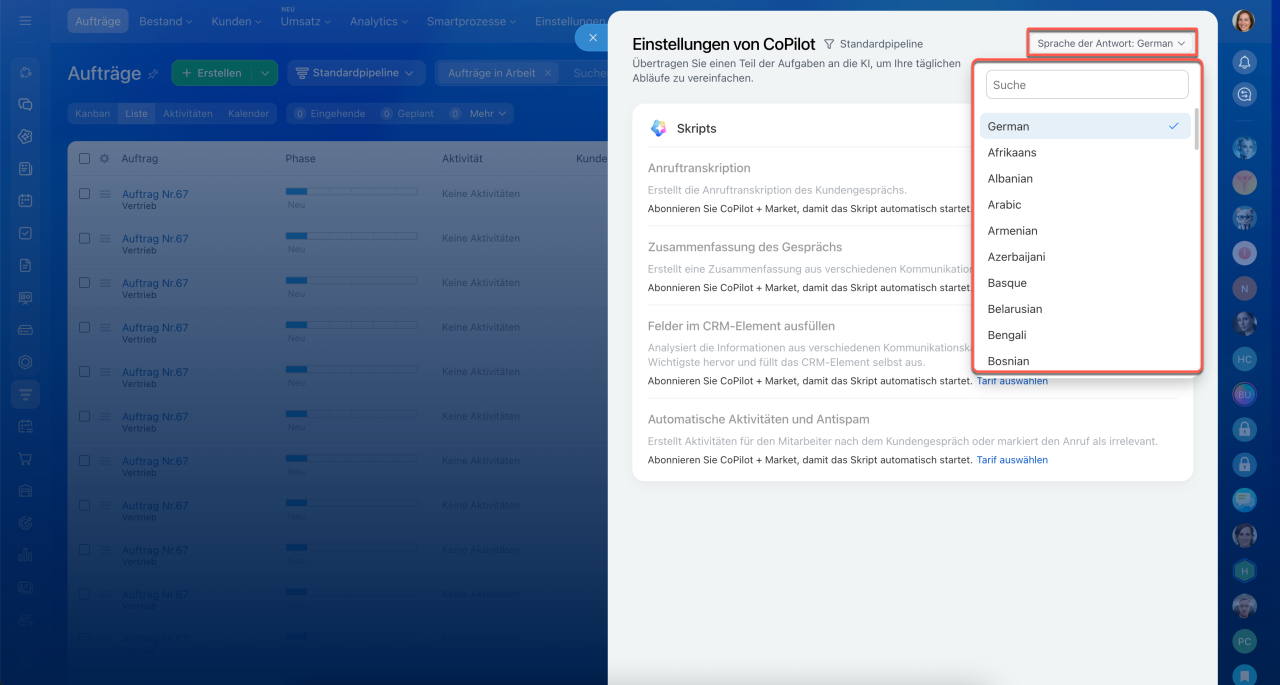
Task: Click the list settings gear icon
Action: click(104, 158)
